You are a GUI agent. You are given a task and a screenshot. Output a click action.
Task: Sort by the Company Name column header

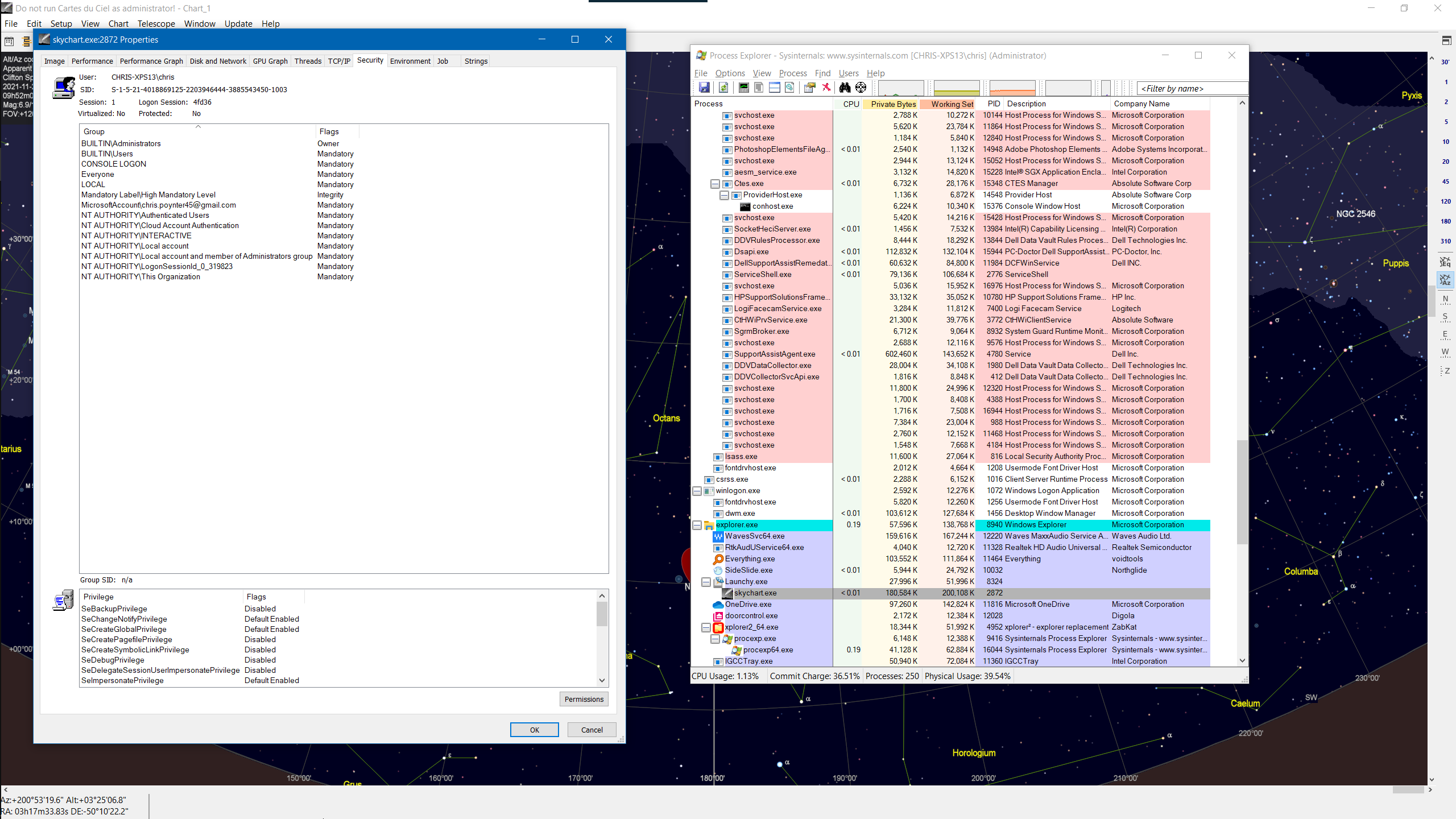coord(1160,104)
